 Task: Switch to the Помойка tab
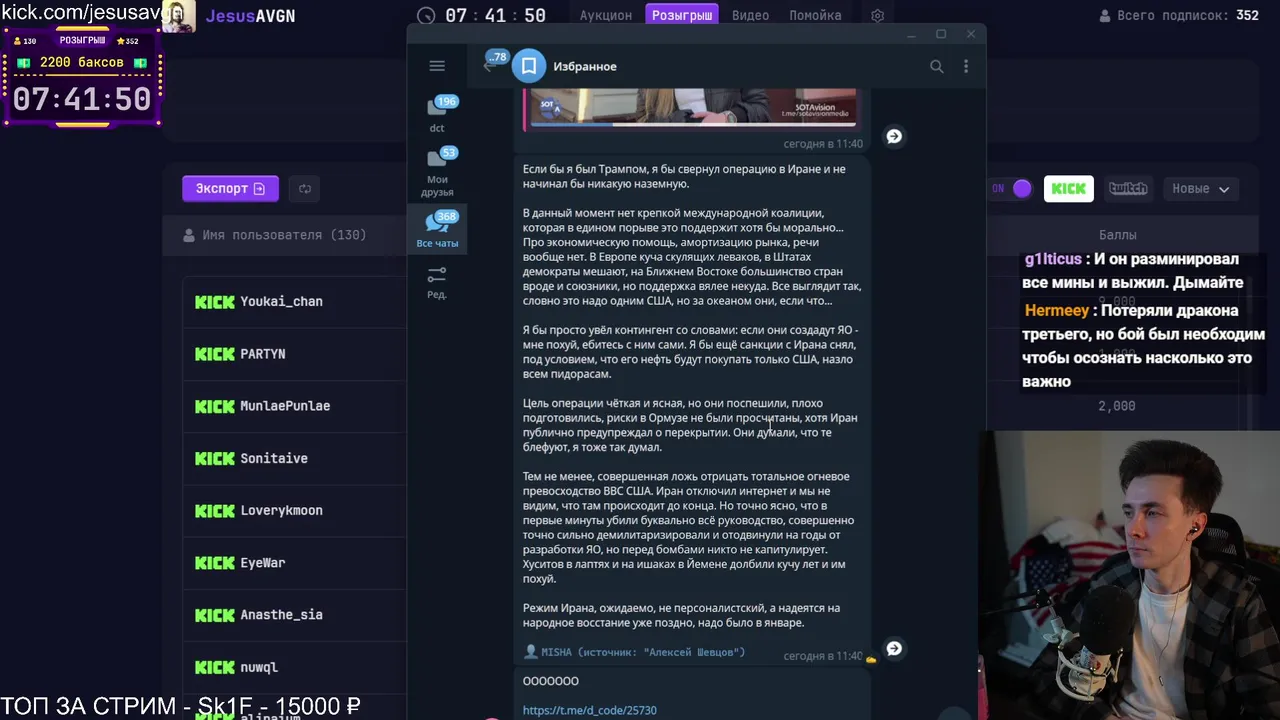tap(815, 16)
